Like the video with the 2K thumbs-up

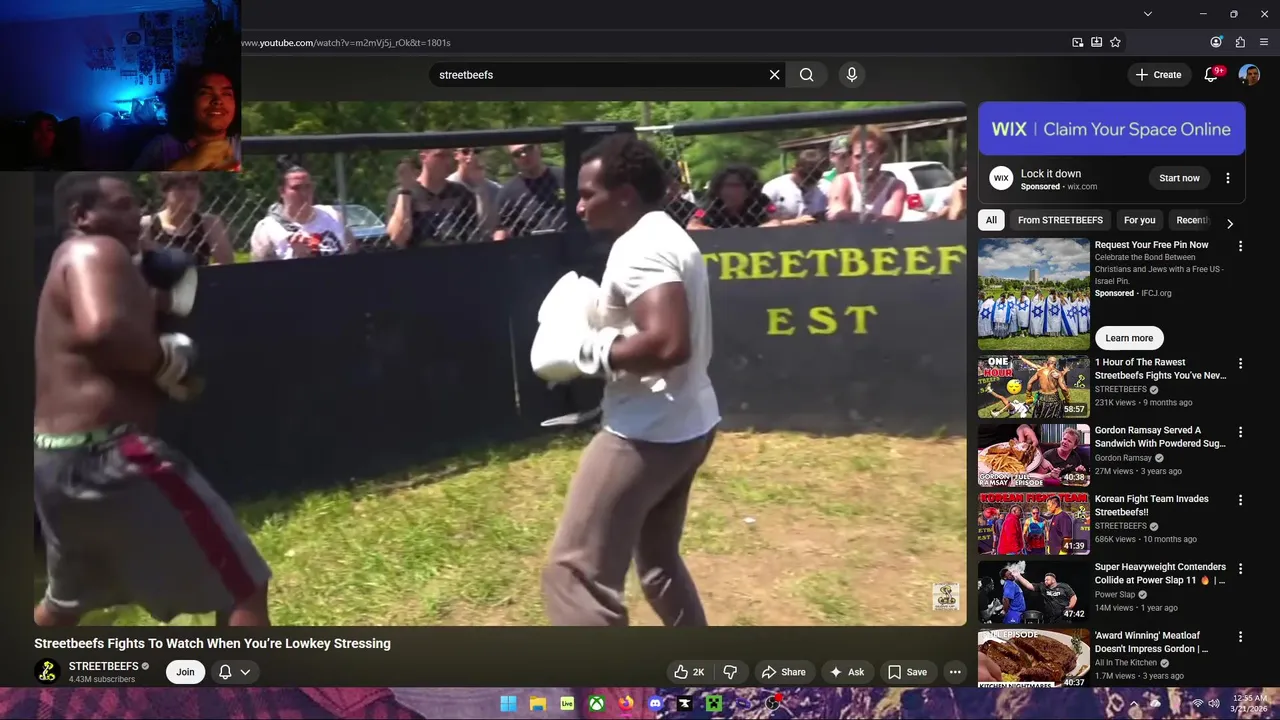click(x=689, y=672)
